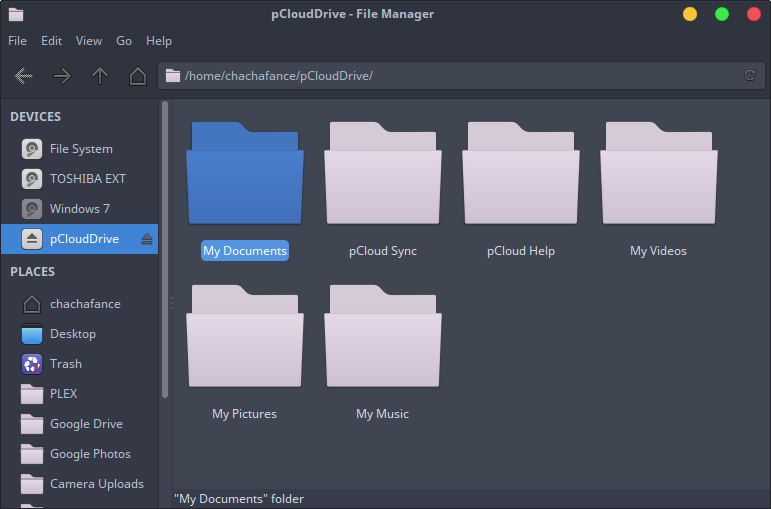Viewport: 771px width, 509px height.
Task: Go forward with the right arrow button
Action: [x=62, y=76]
